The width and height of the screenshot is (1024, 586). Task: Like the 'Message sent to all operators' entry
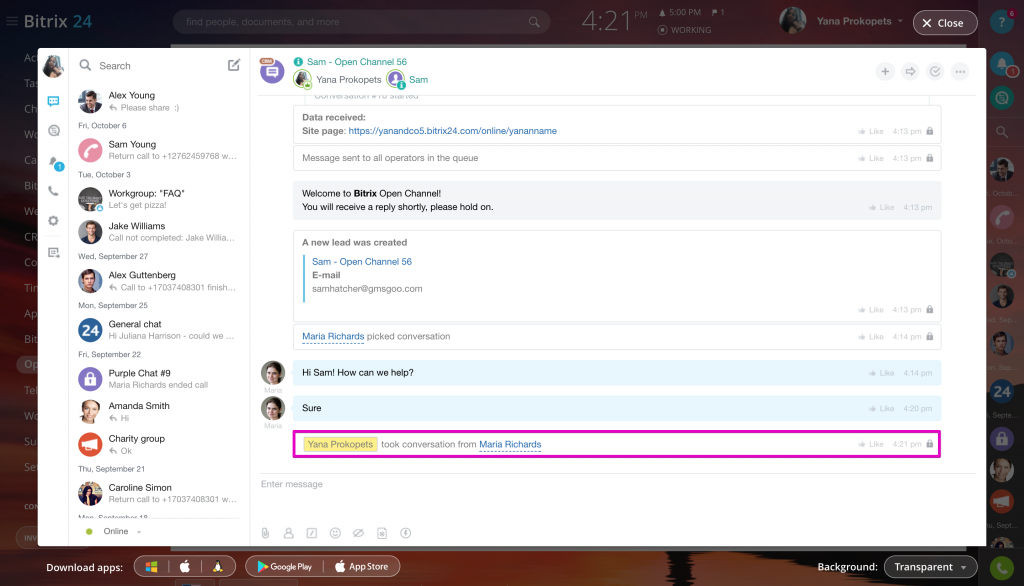(x=871, y=158)
